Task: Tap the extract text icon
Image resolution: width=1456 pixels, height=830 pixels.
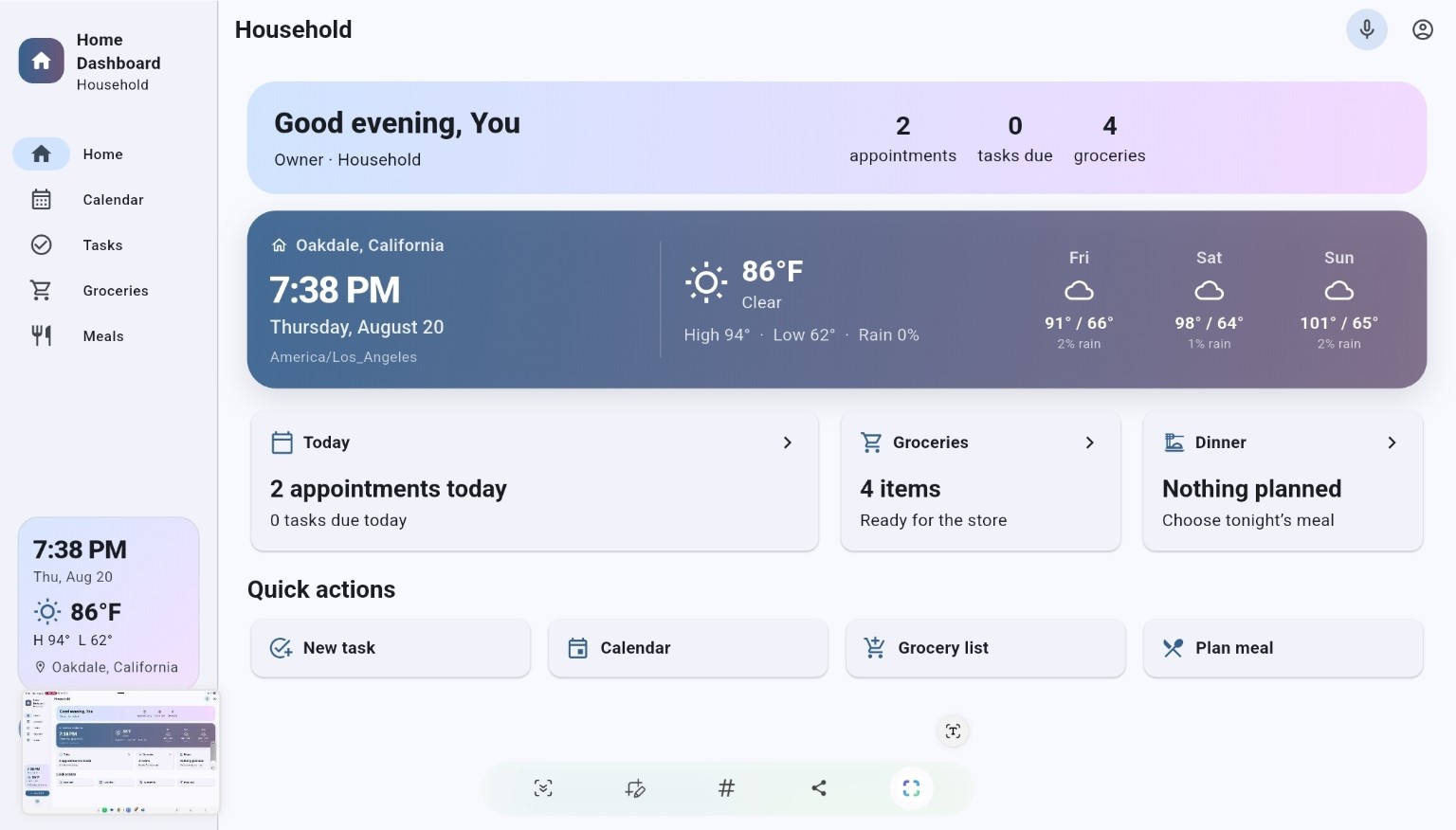Action: point(953,731)
